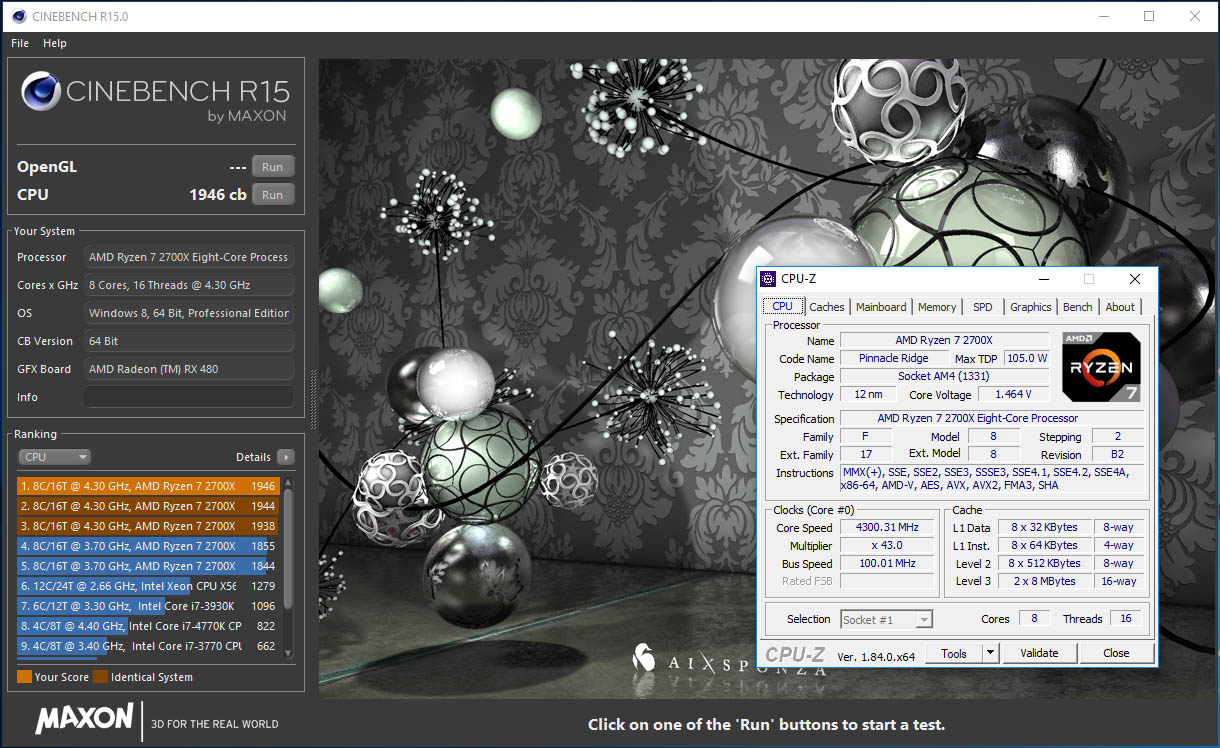The height and width of the screenshot is (748, 1220).
Task: Click the MAXON logo at bottom left
Action: 84,718
